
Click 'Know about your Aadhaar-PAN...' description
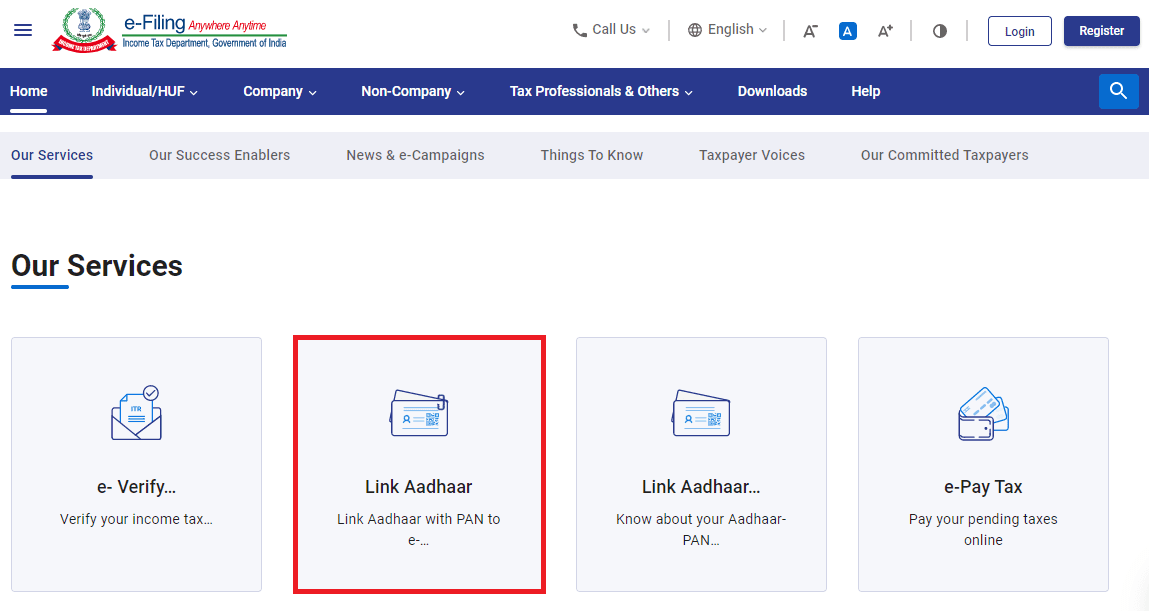click(701, 530)
